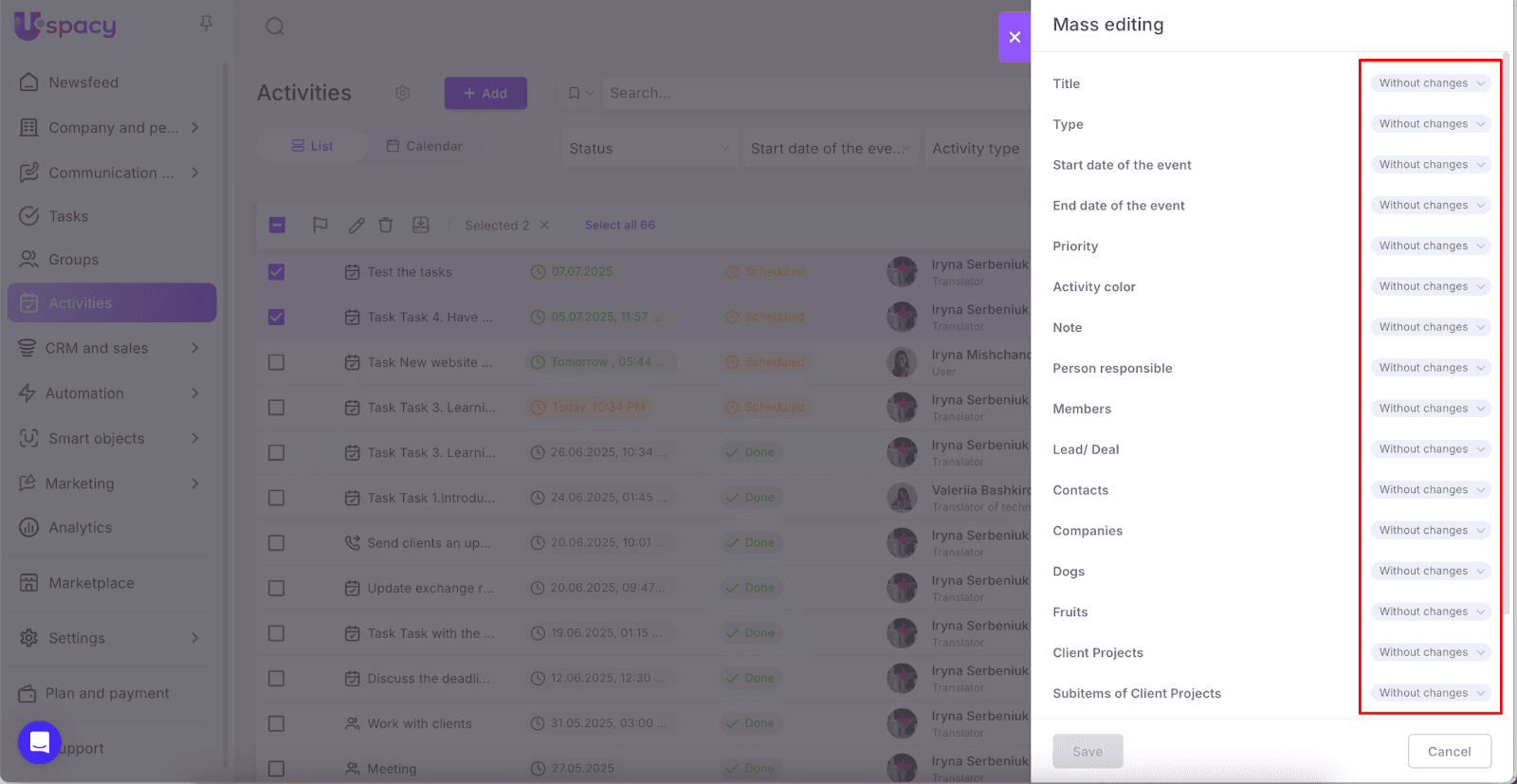Click the trash delete icon in toolbar

pyautogui.click(x=386, y=225)
